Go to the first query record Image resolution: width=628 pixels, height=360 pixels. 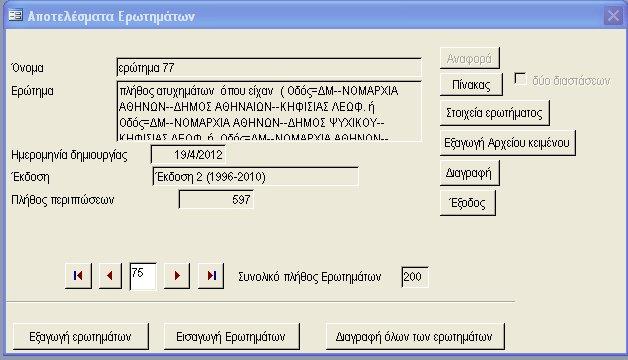(78, 276)
